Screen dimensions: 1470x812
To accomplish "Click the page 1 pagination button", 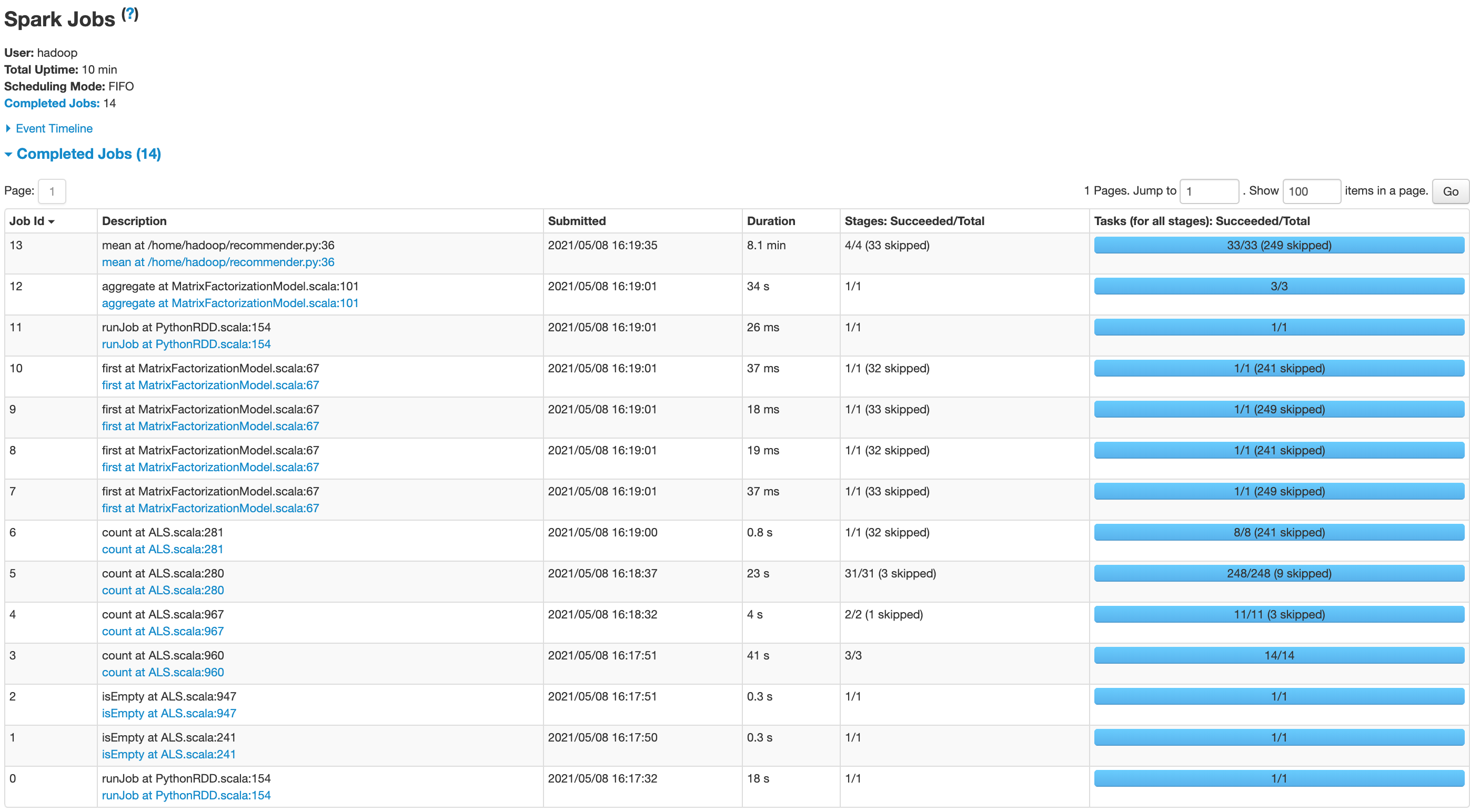I will [52, 191].
